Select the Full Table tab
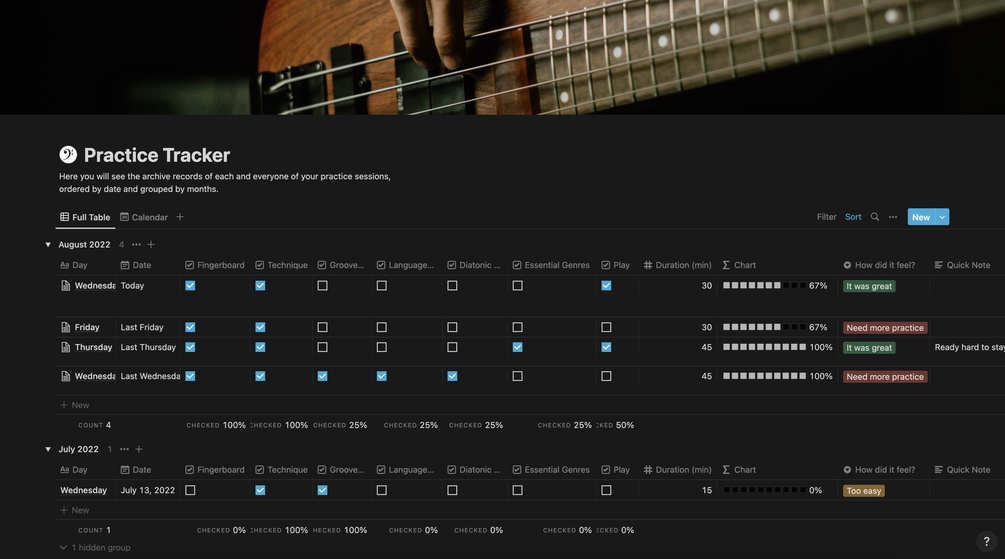This screenshot has width=1005, height=559. point(85,217)
